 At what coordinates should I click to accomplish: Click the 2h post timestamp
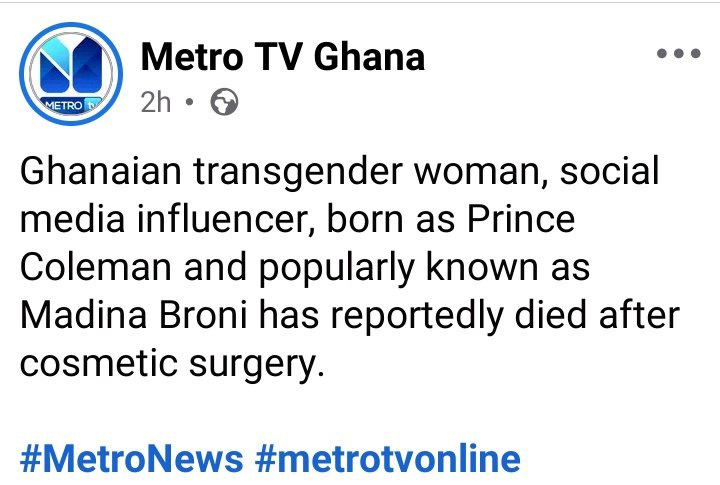coord(156,103)
